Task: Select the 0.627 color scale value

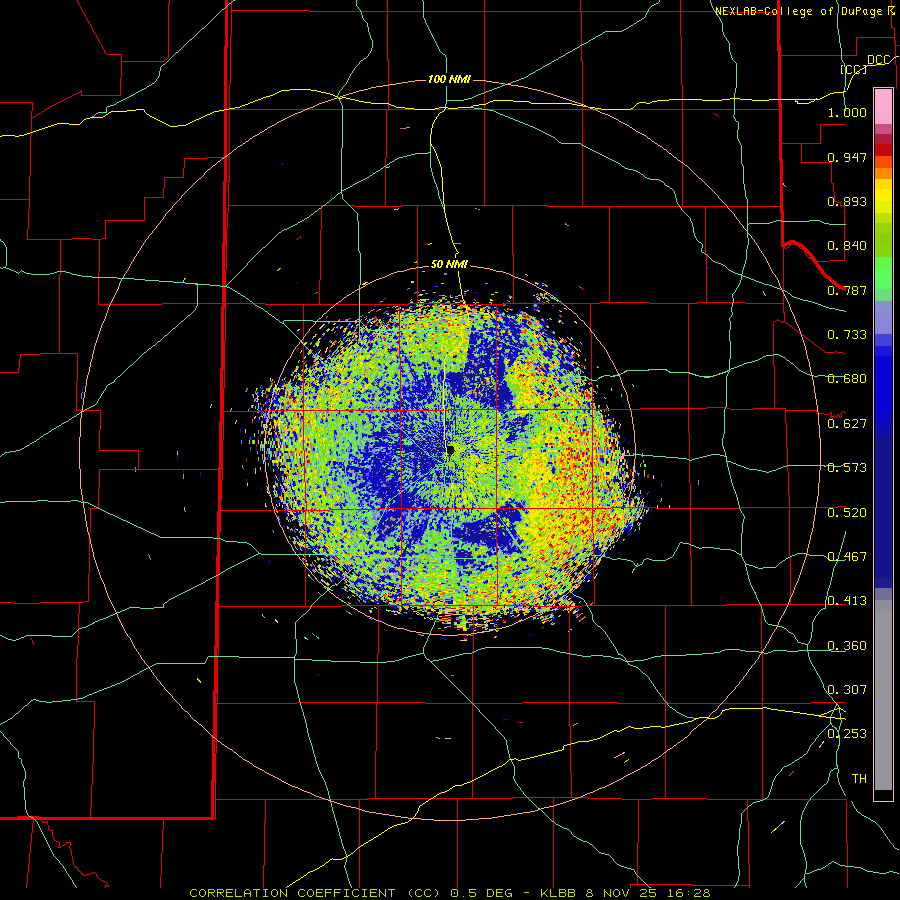Action: tap(847, 424)
